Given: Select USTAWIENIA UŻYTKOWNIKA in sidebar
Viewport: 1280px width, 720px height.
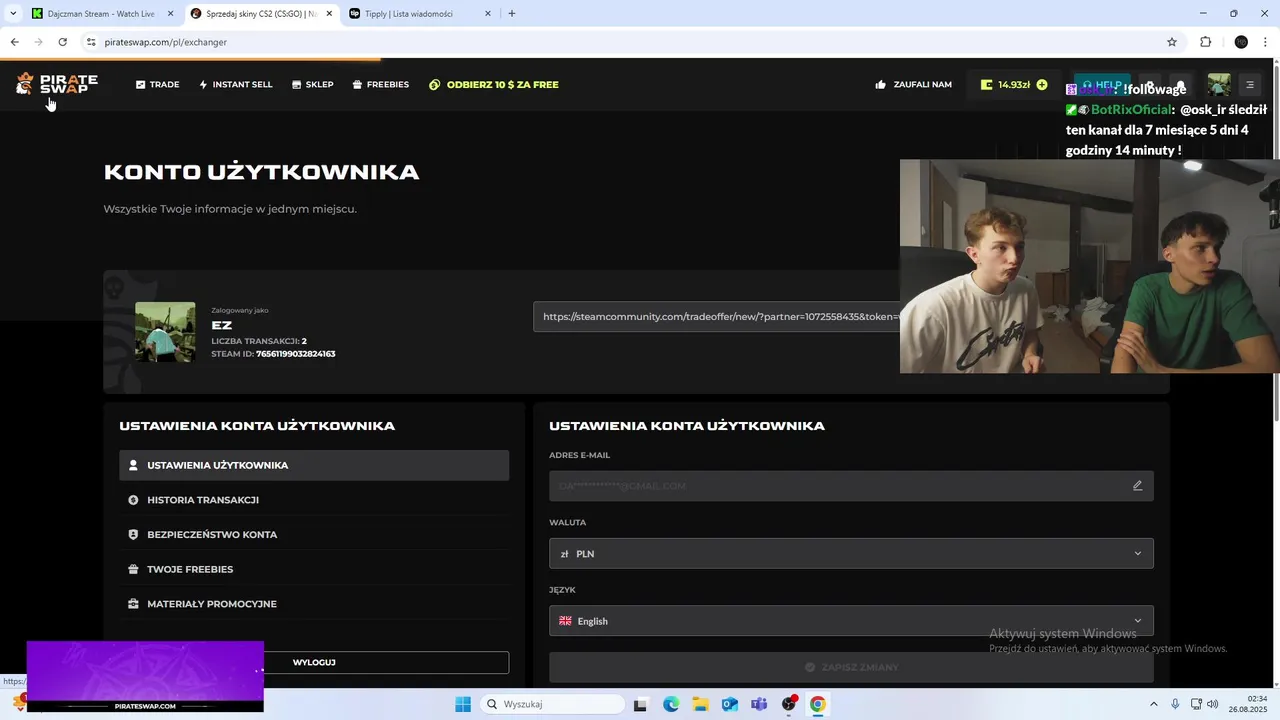Looking at the screenshot, I should point(314,465).
